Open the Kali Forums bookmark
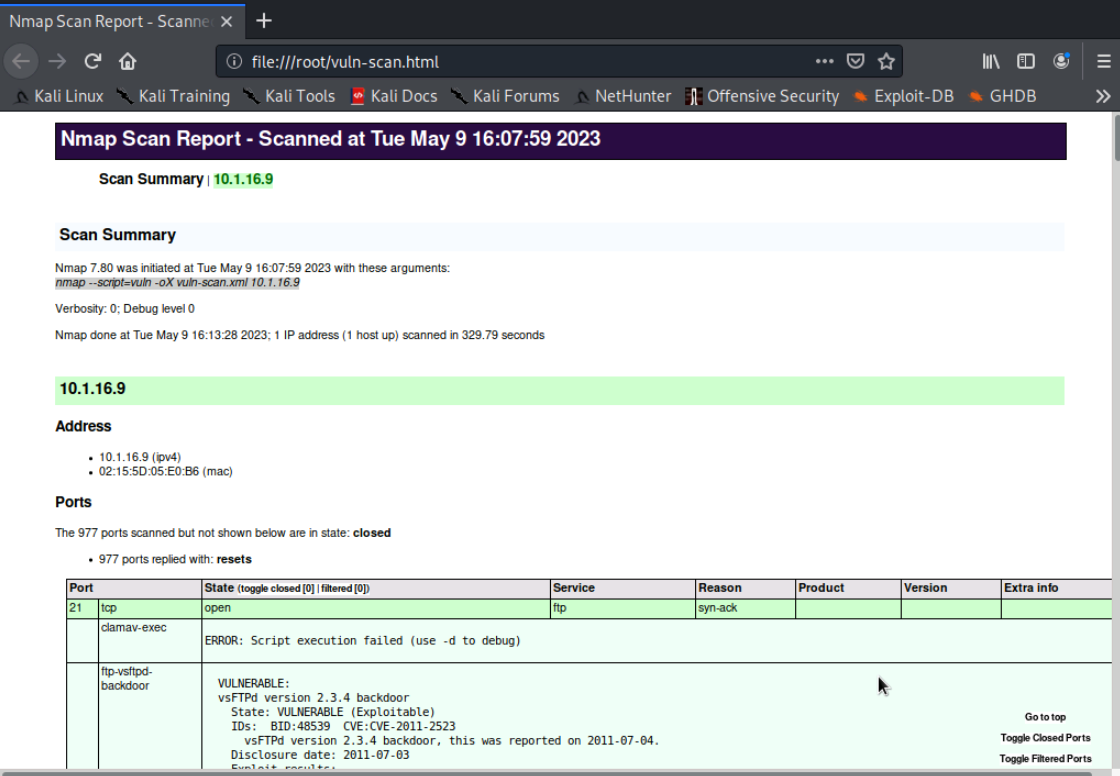Image resolution: width=1120 pixels, height=776 pixels. click(x=505, y=96)
